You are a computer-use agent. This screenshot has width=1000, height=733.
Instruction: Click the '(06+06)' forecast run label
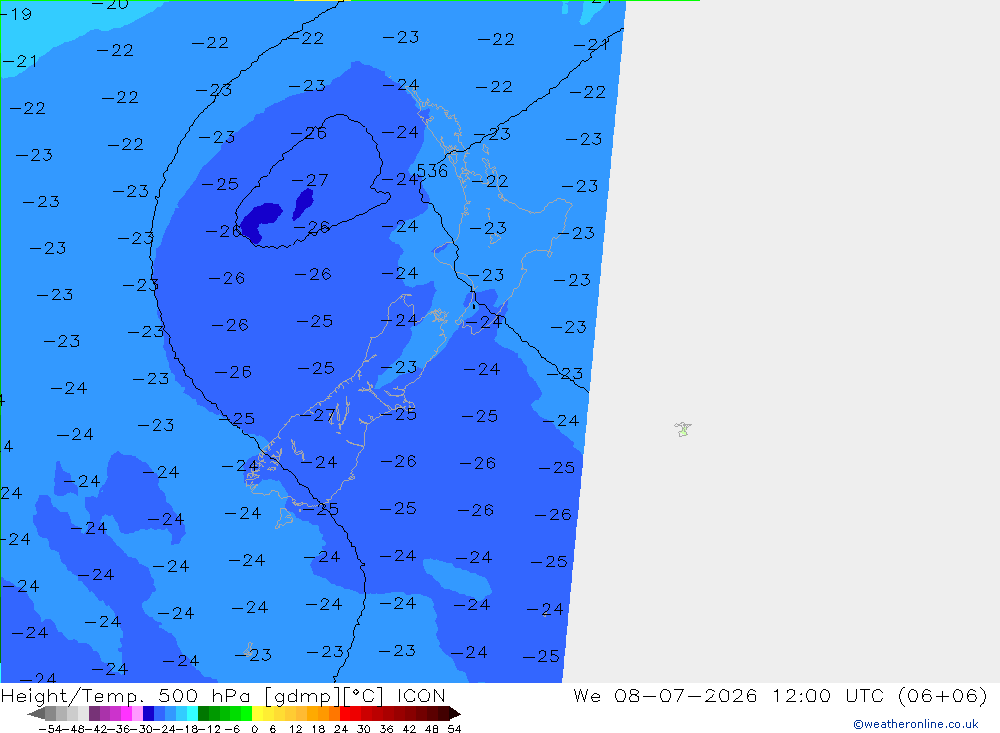943,695
